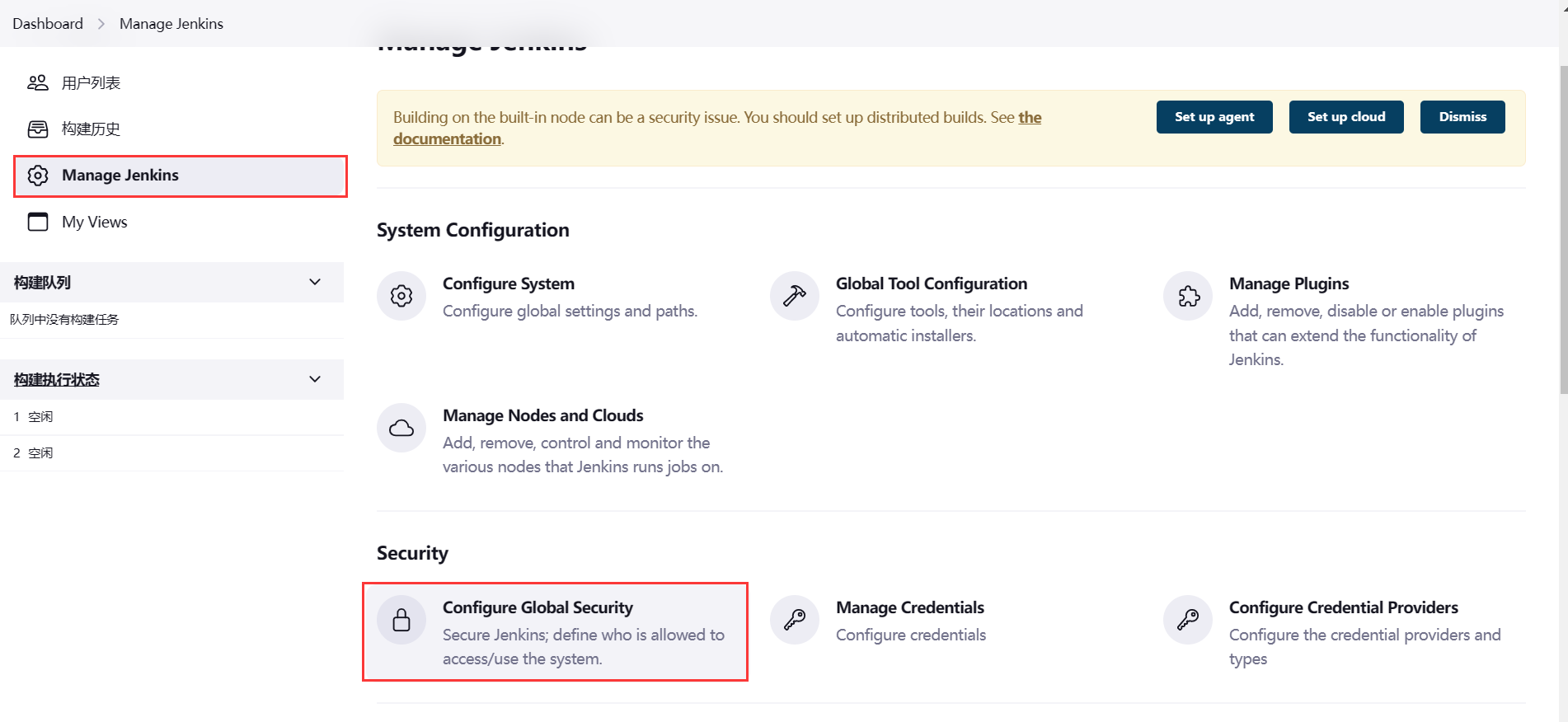Image resolution: width=1568 pixels, height=722 pixels.
Task: Open the 构建执行状态 header link
Action: (57, 380)
